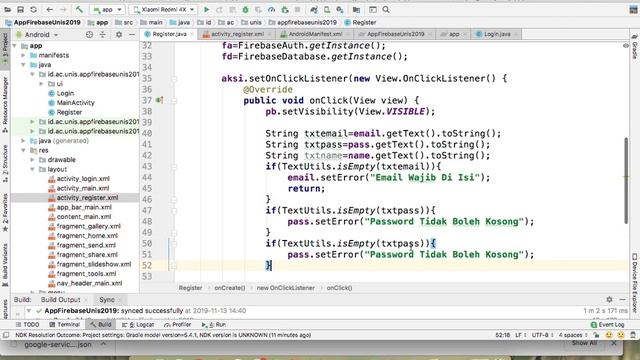
Task: Click the sad smiley feedback icon
Action: click(x=621, y=335)
